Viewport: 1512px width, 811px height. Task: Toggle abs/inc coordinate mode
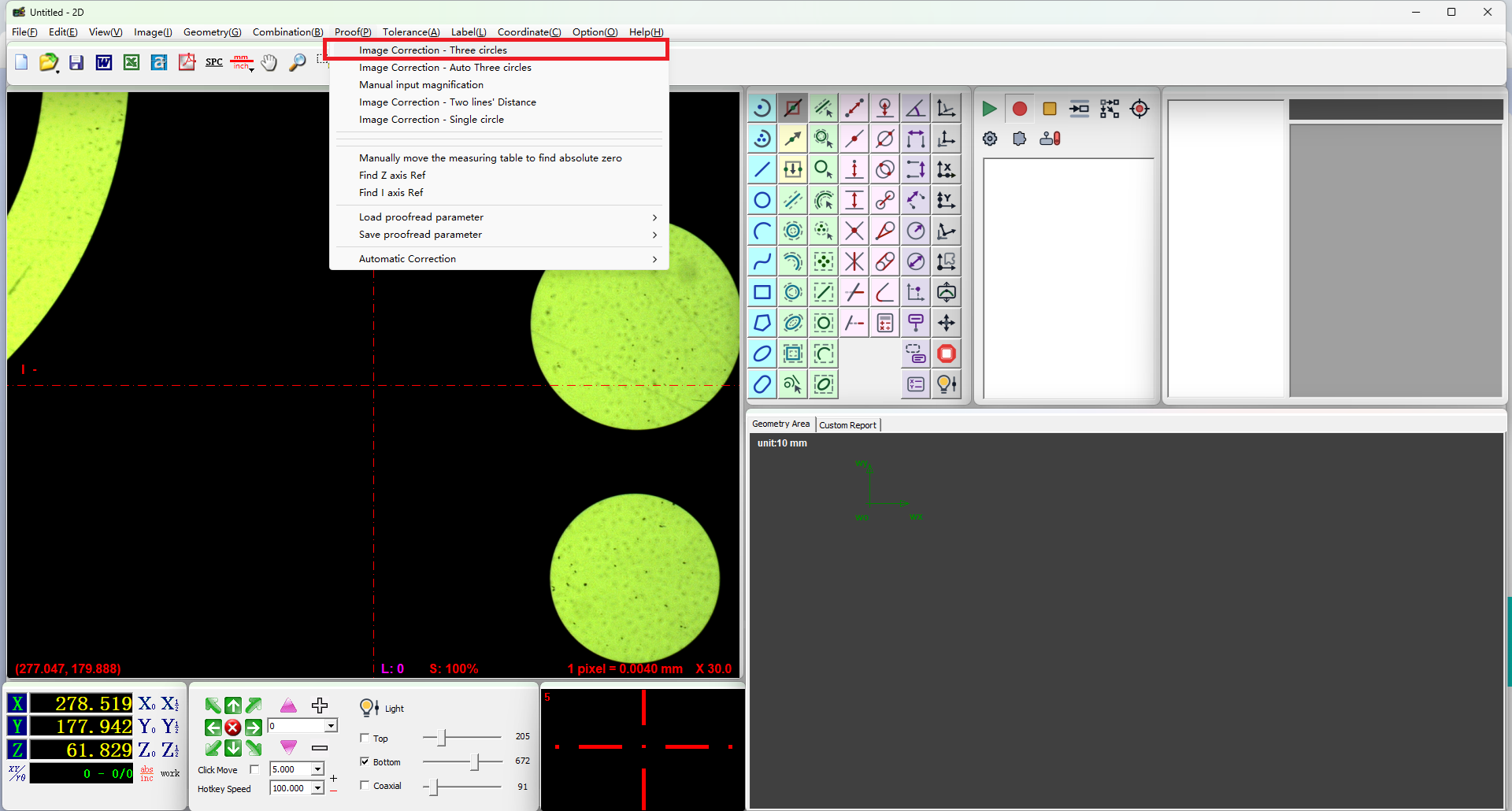click(x=147, y=773)
